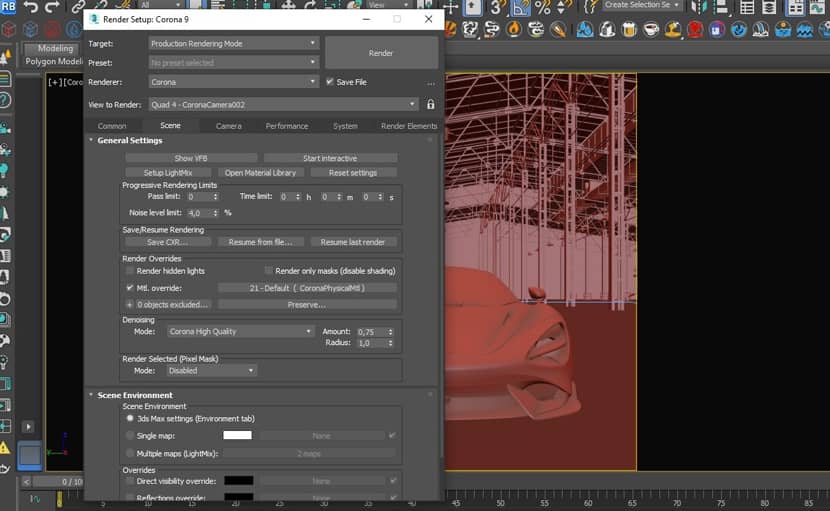Click the light bulb icon in left sidebar
This screenshot has width=830, height=511.
[x=4, y=171]
